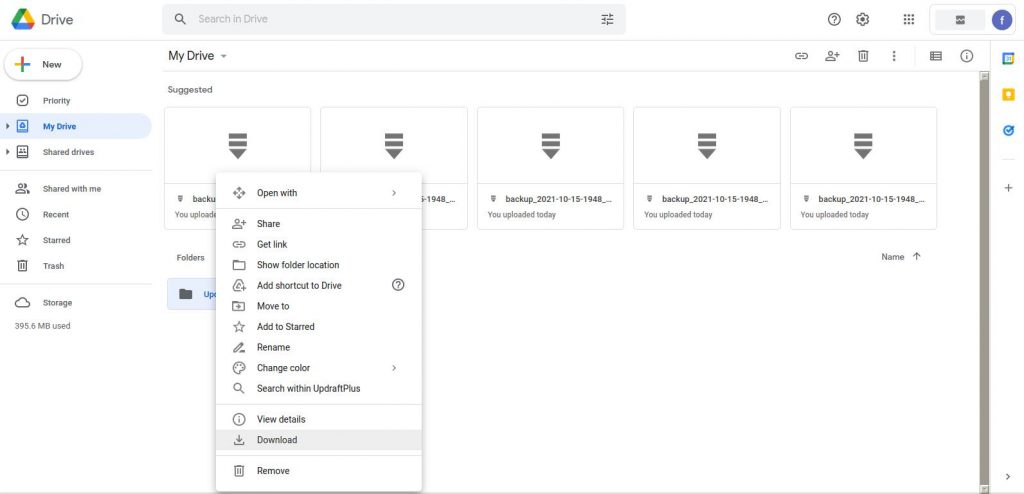Click the Share person-add toolbar icon

tap(832, 56)
